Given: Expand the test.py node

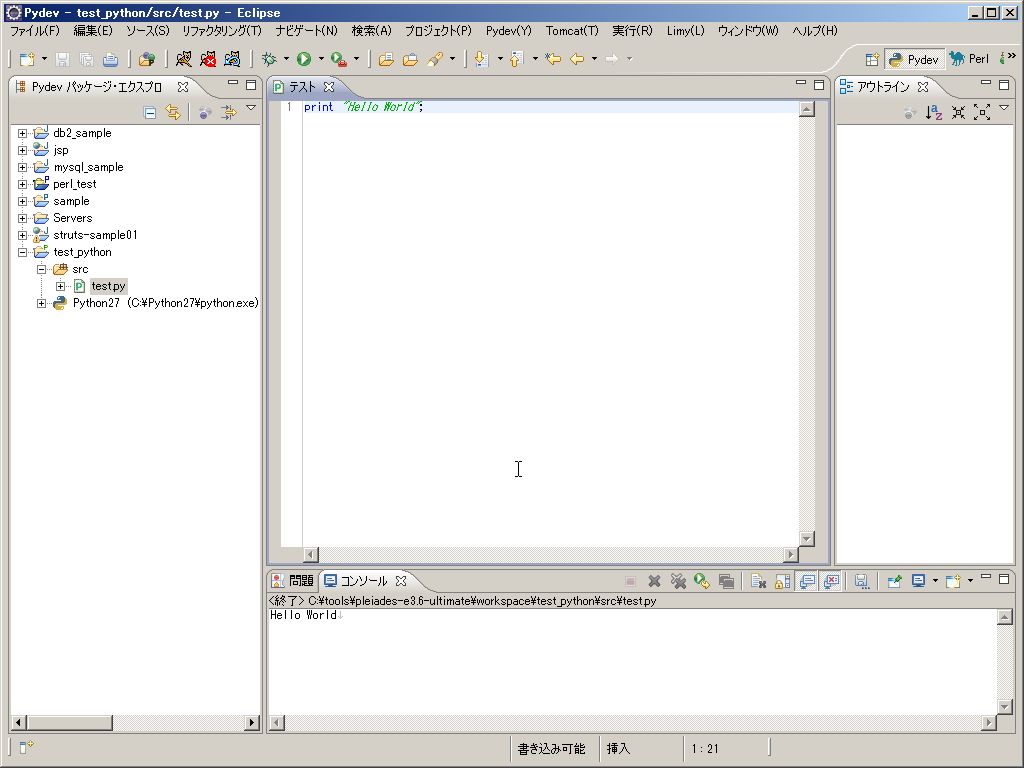Looking at the screenshot, I should point(60,286).
